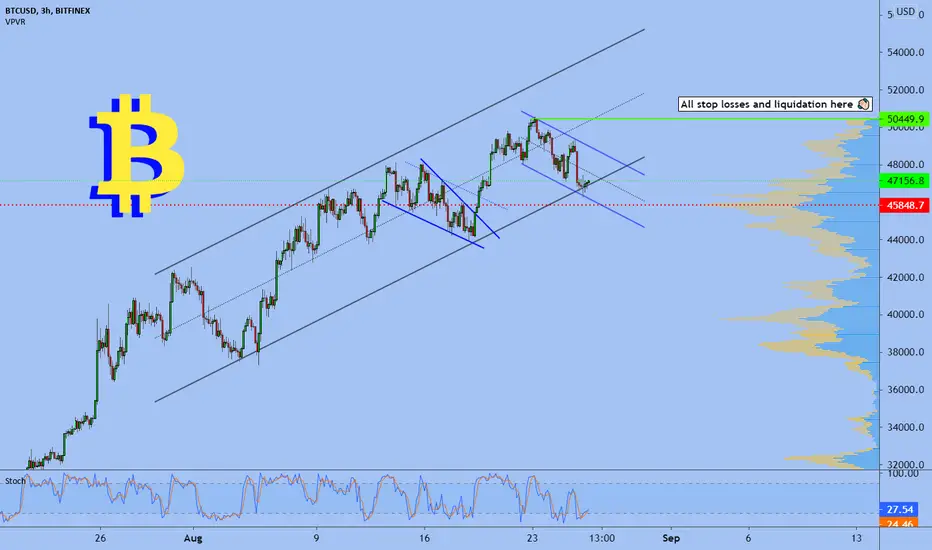Select the red 45848.7 price label
Image resolution: width=932 pixels, height=550 pixels.
905,205
